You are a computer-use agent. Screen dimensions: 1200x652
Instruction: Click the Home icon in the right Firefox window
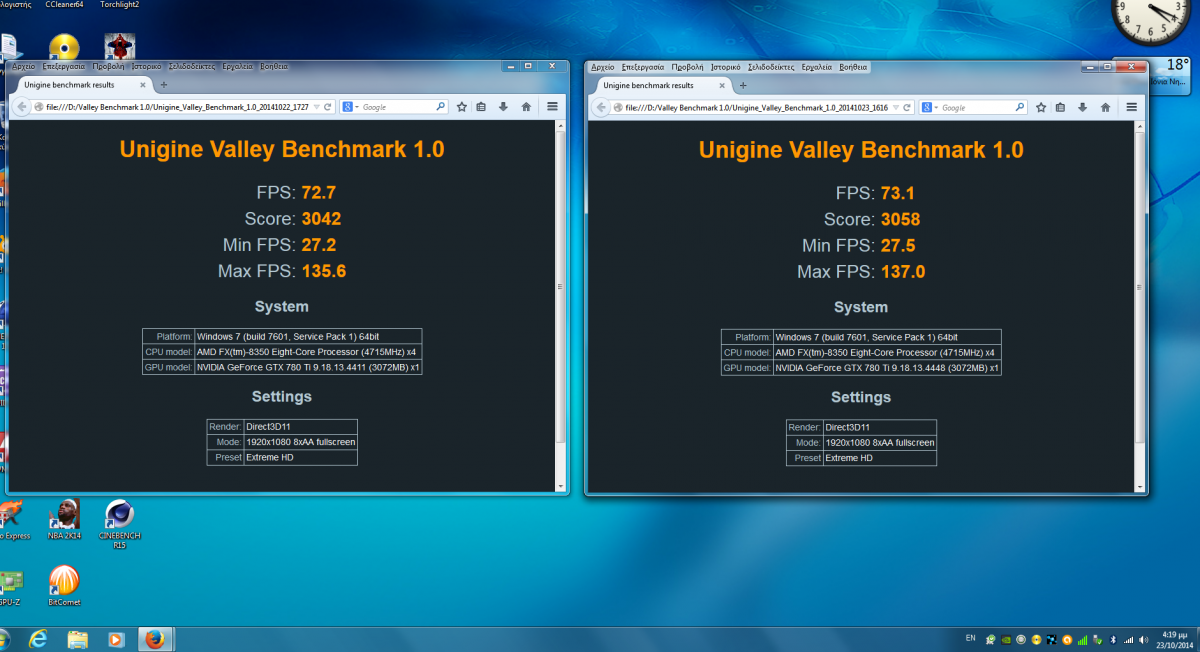[1105, 107]
